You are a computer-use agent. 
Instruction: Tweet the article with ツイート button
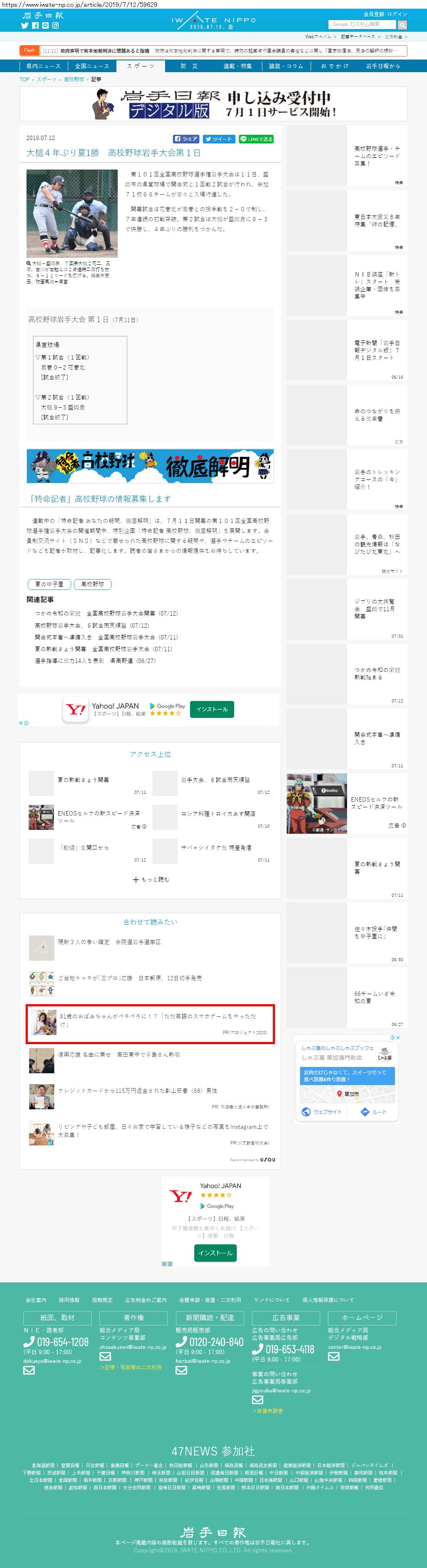click(218, 139)
